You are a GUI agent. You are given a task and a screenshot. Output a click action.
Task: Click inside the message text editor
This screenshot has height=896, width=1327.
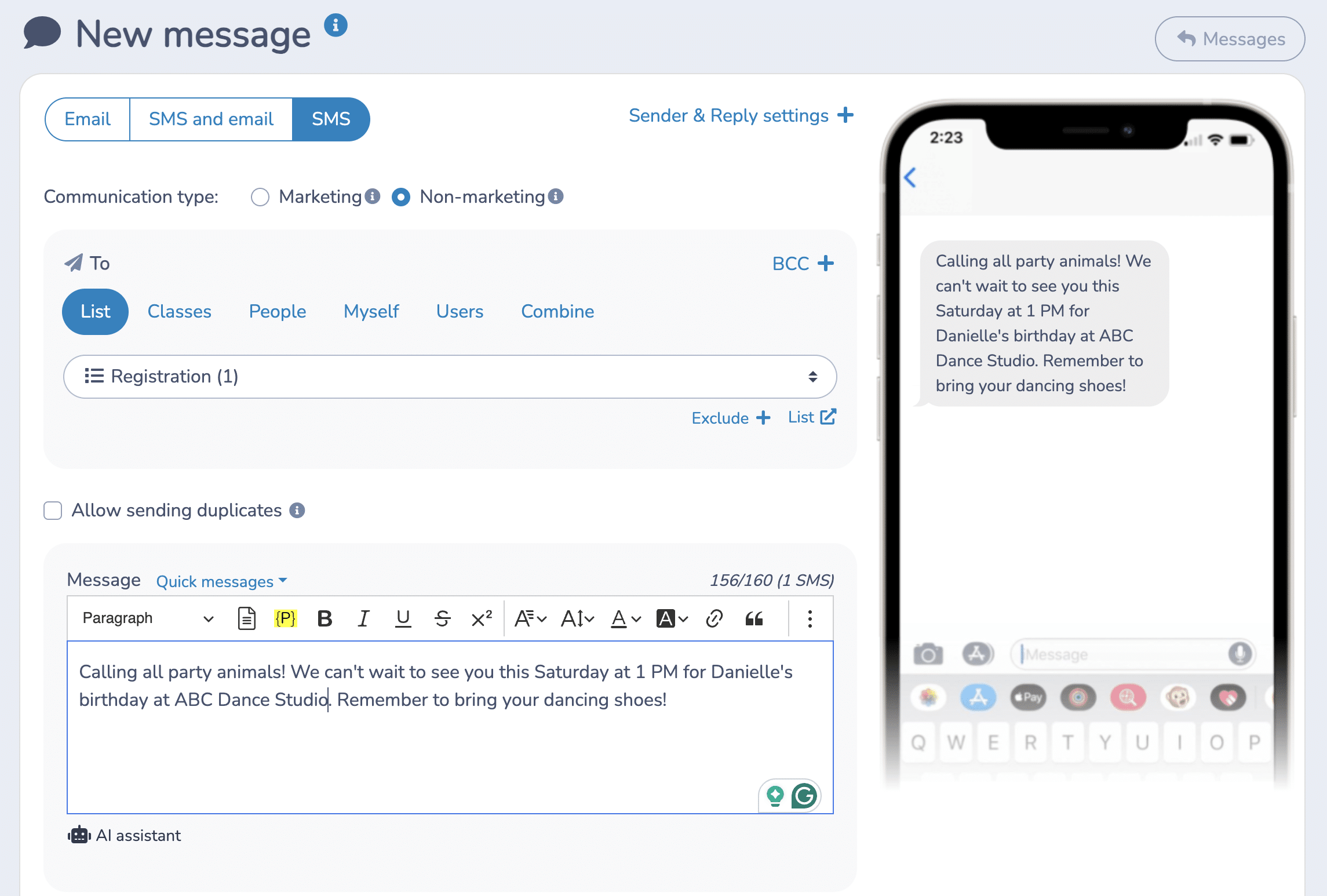pyautogui.click(x=450, y=727)
